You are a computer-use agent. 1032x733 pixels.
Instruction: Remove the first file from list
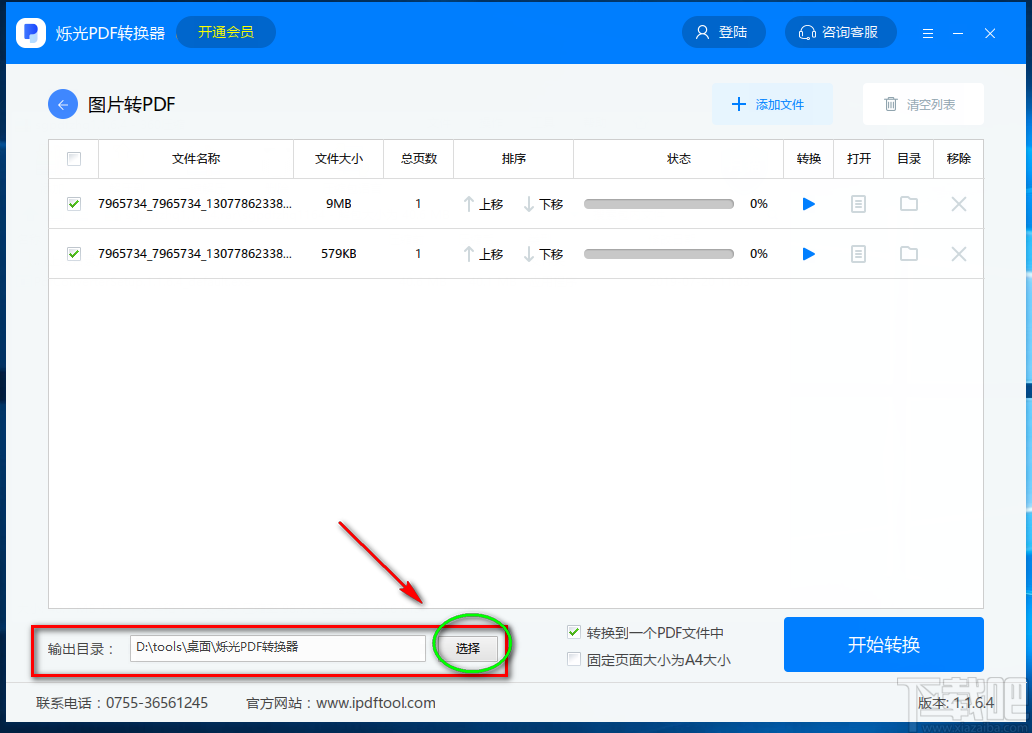click(x=959, y=204)
